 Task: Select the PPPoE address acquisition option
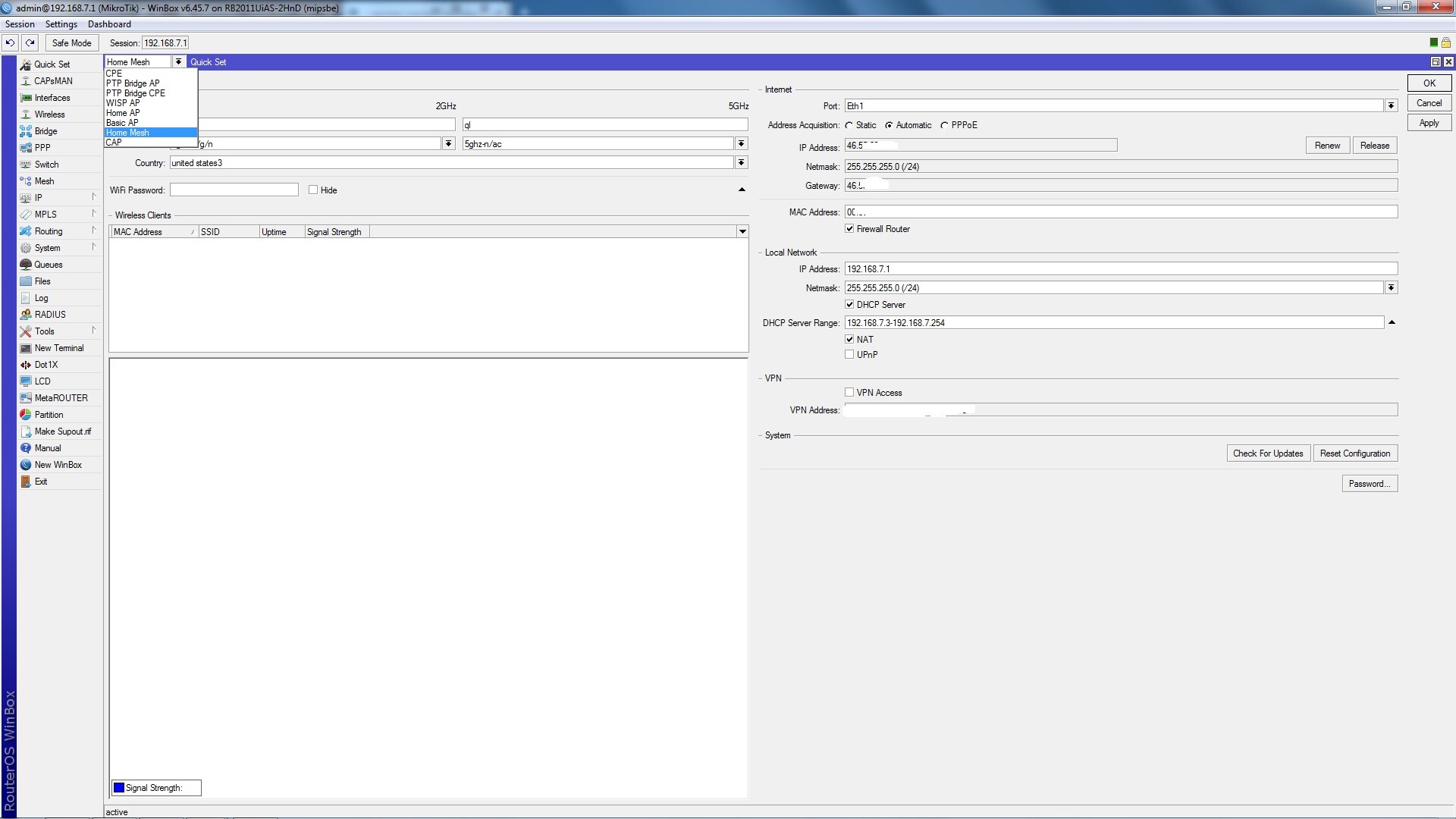pos(944,125)
